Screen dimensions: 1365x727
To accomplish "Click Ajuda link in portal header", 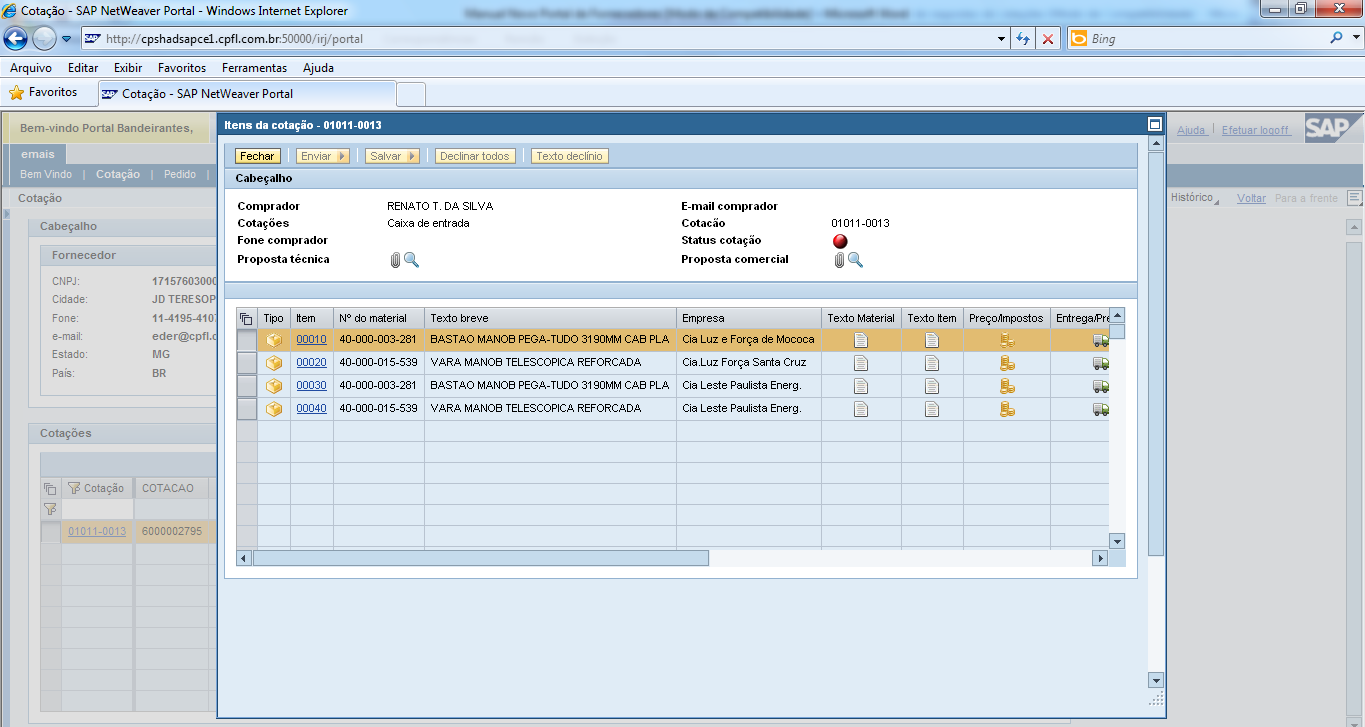I will coord(1191,130).
